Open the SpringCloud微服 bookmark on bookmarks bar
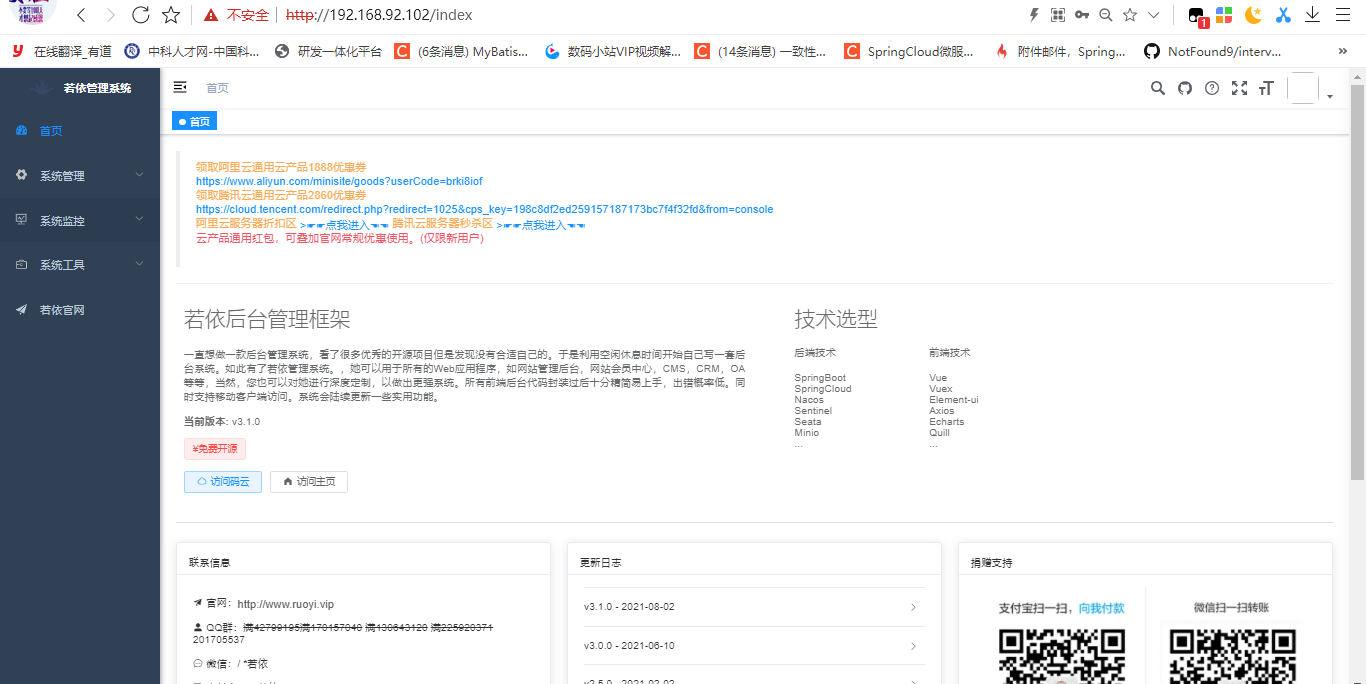The image size is (1366, 684). coord(909,51)
